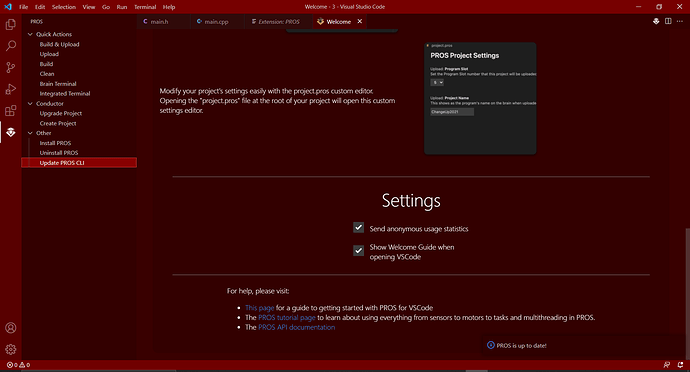Open the Program Slot dropdown in preview

437,82
